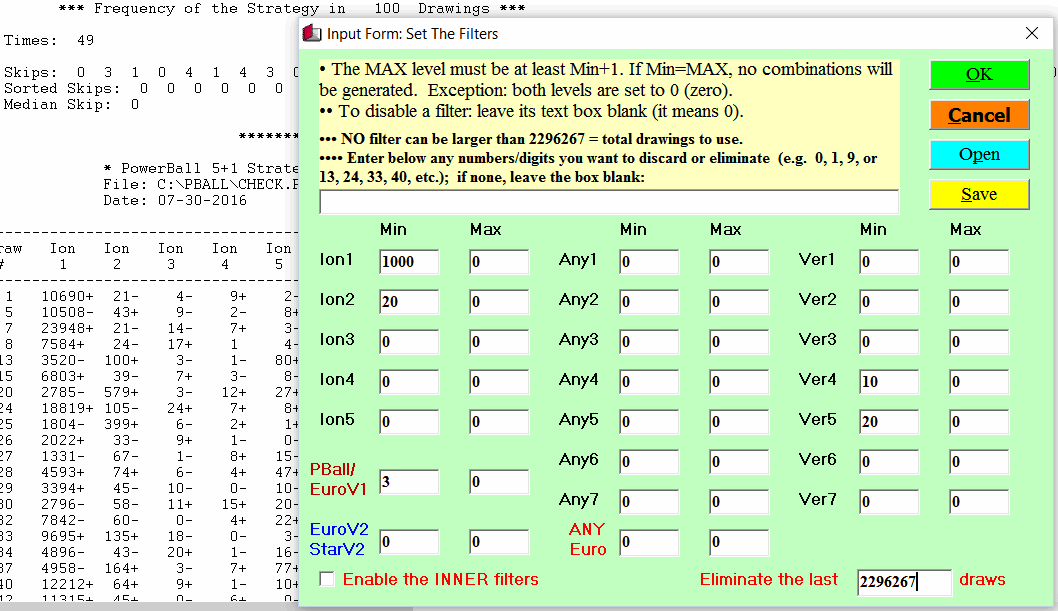Select the Ver4 Min input field
Image resolution: width=1058 pixels, height=611 pixels.
[x=888, y=382]
